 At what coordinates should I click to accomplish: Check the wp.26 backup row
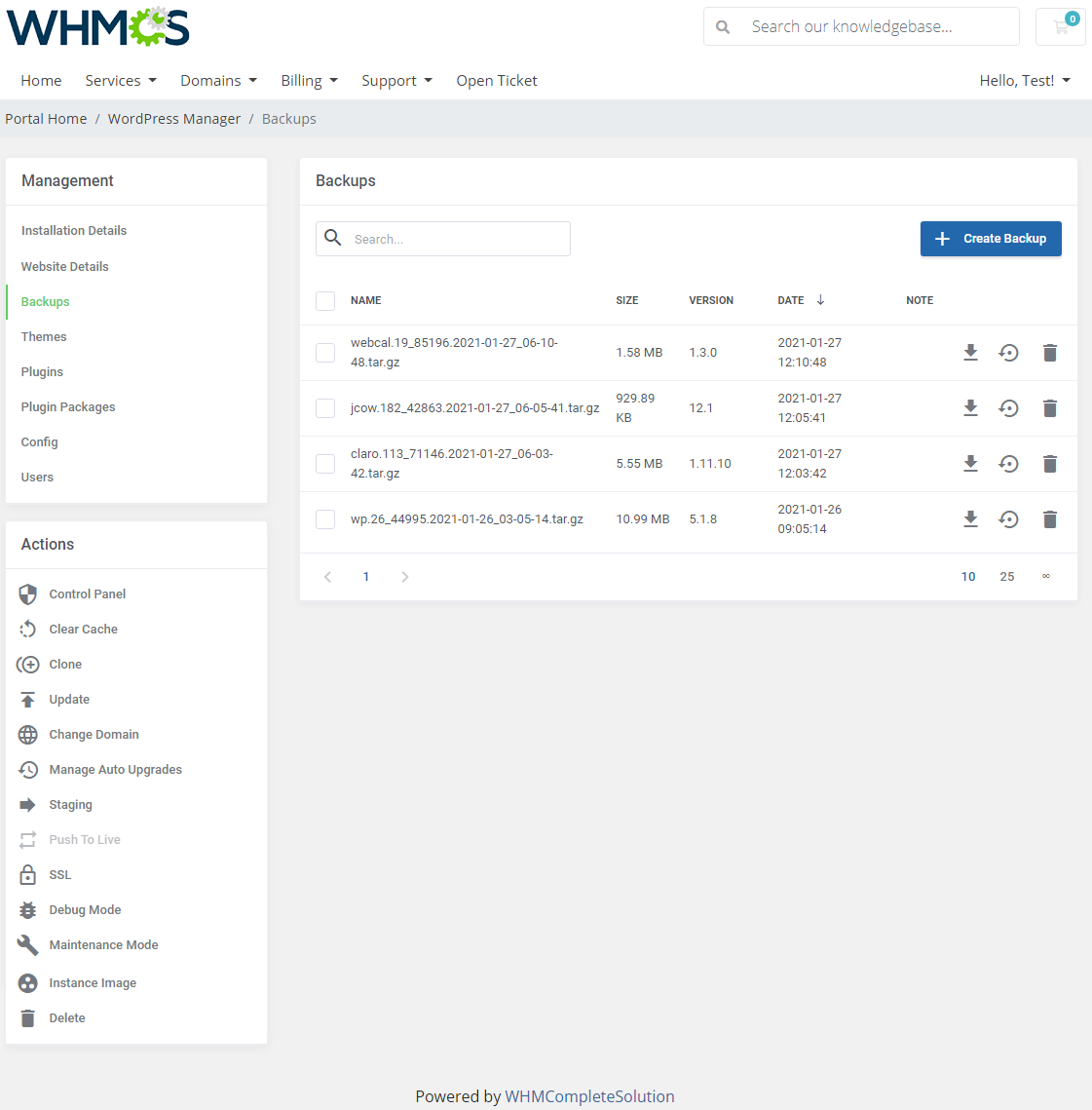(x=325, y=518)
